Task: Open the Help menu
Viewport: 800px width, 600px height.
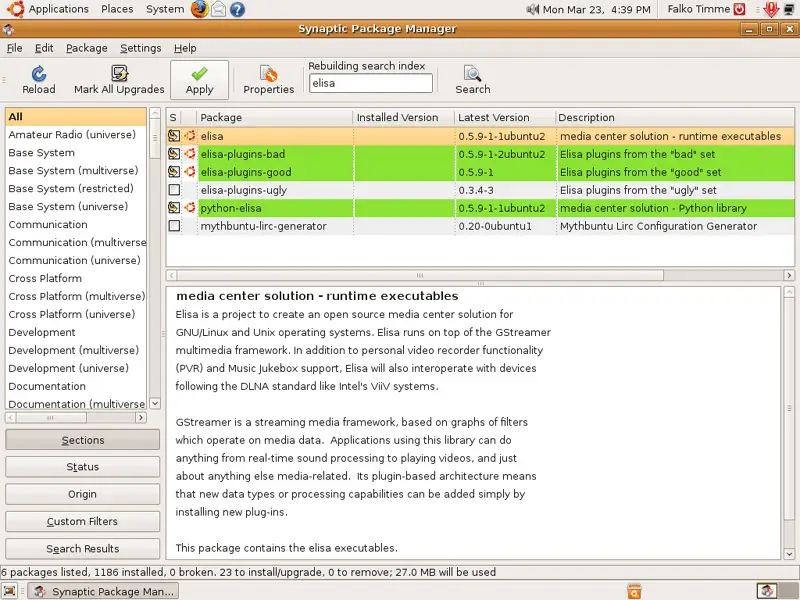Action: click(185, 48)
